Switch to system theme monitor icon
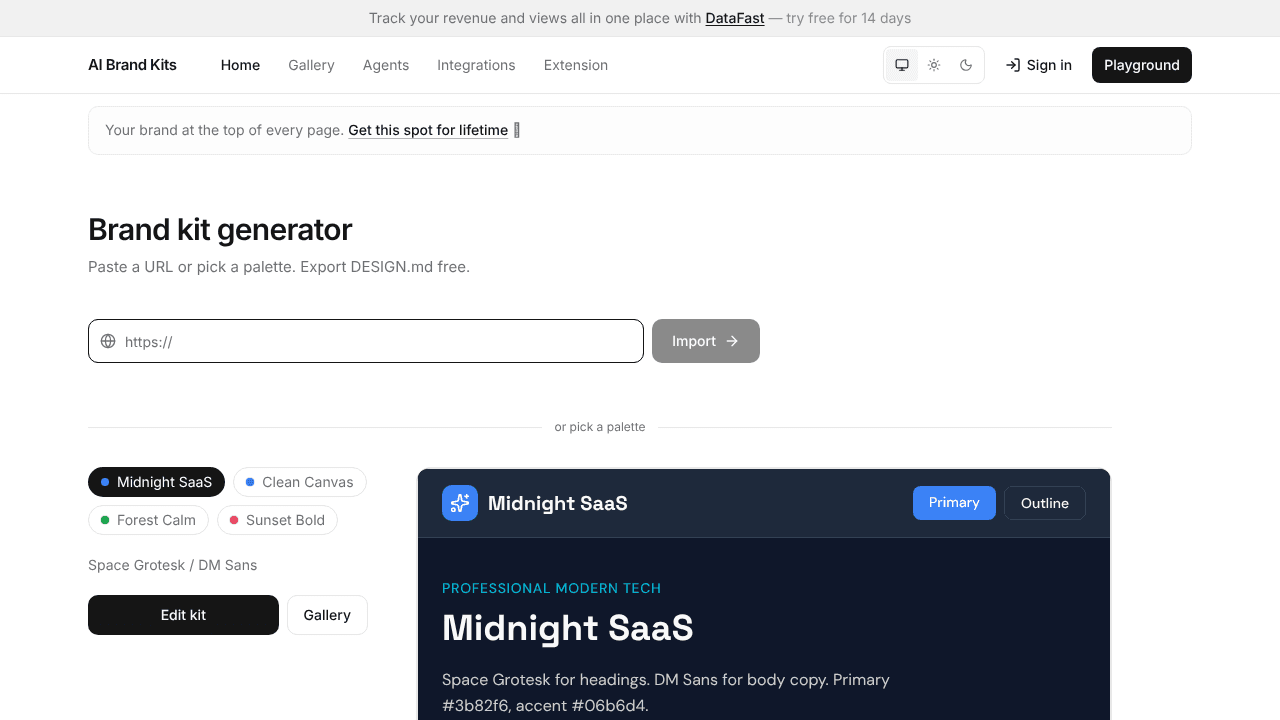 902,65
